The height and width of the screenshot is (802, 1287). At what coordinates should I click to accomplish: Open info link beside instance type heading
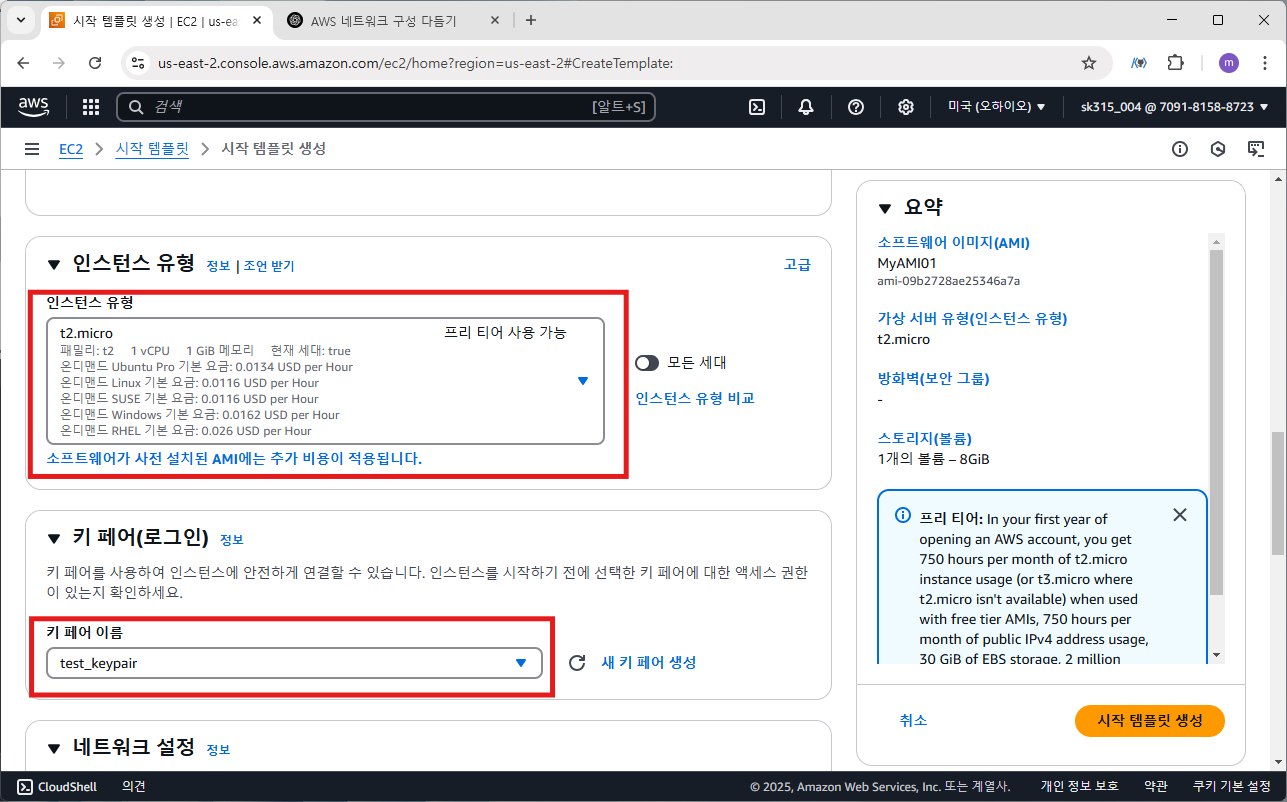pos(218,266)
